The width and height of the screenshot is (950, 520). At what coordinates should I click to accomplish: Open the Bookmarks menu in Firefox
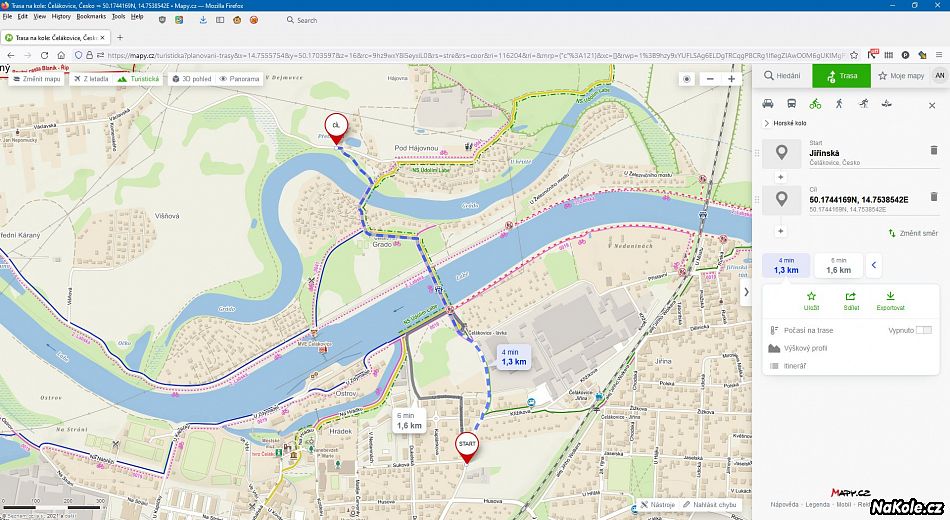pyautogui.click(x=91, y=17)
